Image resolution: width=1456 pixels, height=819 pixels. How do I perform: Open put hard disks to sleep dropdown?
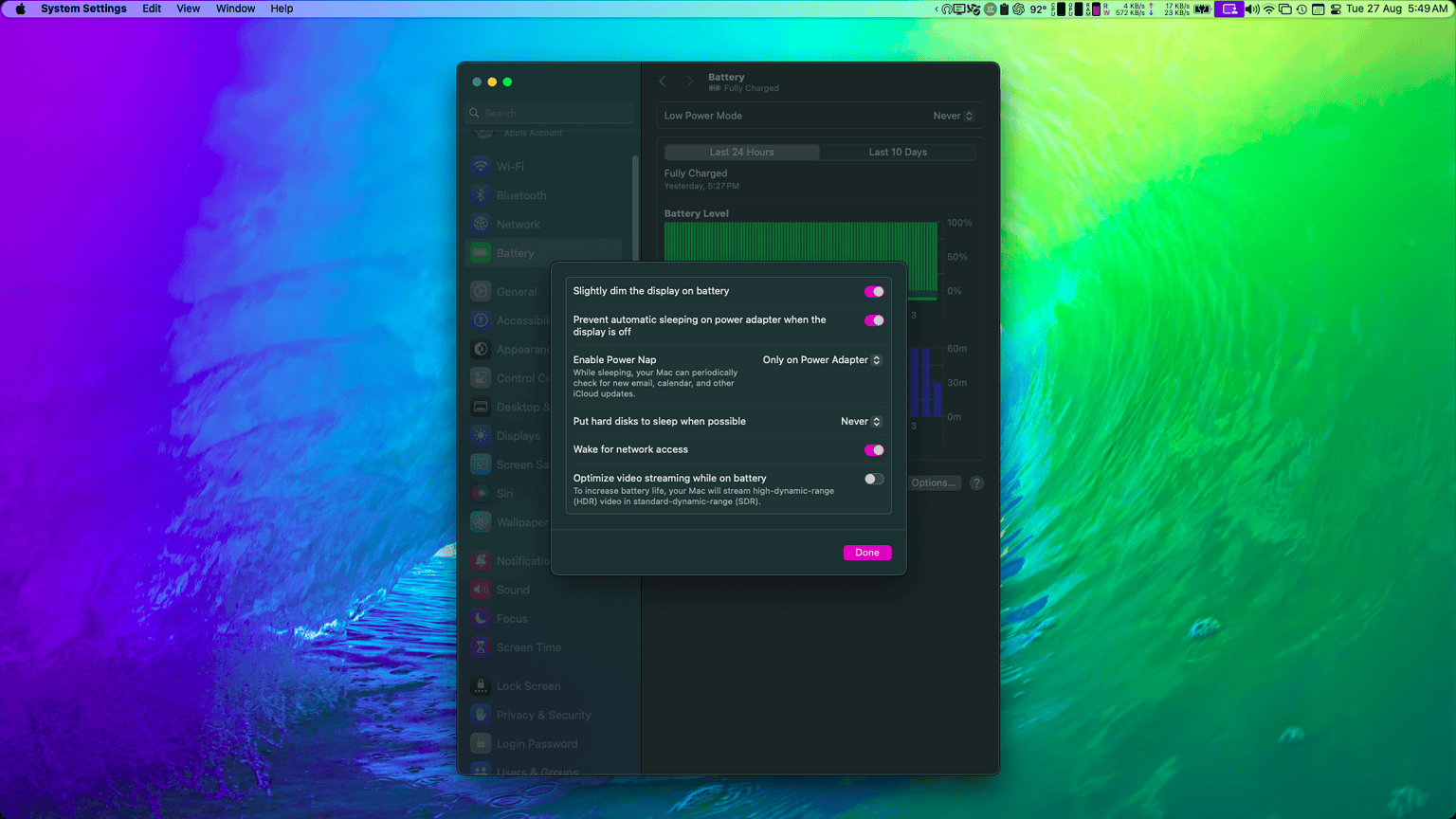[x=859, y=421]
